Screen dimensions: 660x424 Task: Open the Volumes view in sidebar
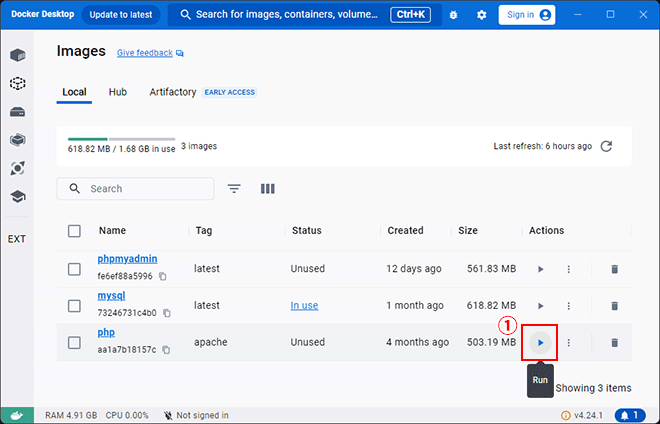(x=18, y=112)
